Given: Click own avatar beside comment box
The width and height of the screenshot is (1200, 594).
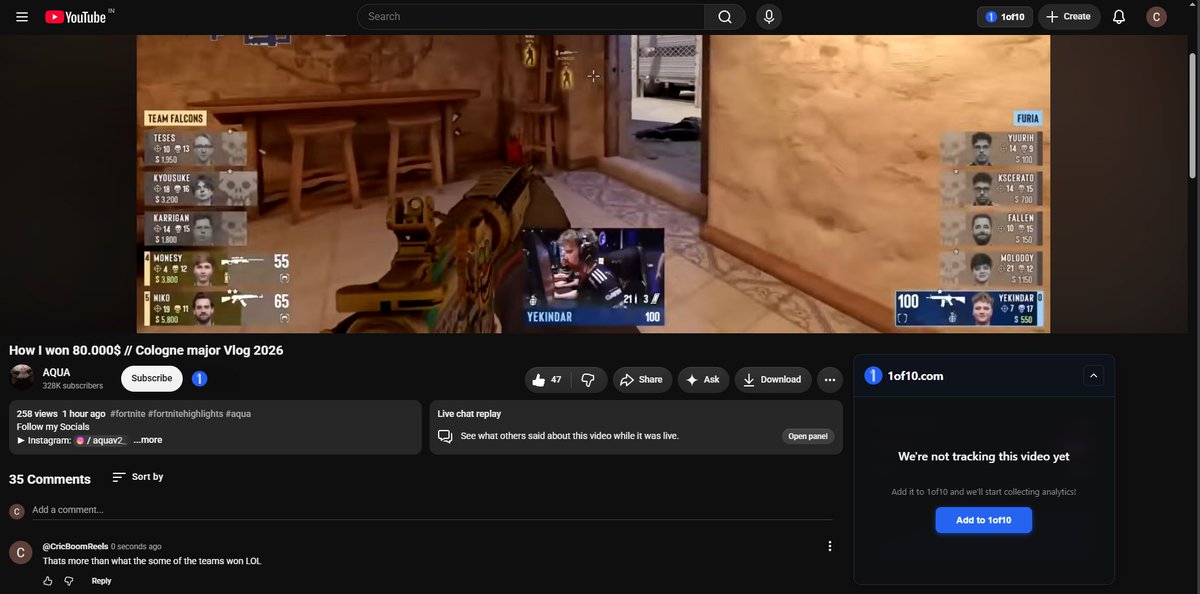Looking at the screenshot, I should coord(16,512).
